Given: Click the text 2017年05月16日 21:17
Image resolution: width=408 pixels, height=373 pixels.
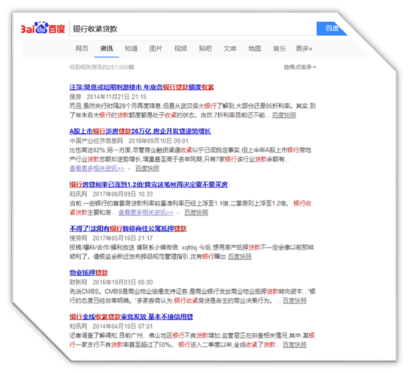Looking at the screenshot, I should click(x=123, y=238).
